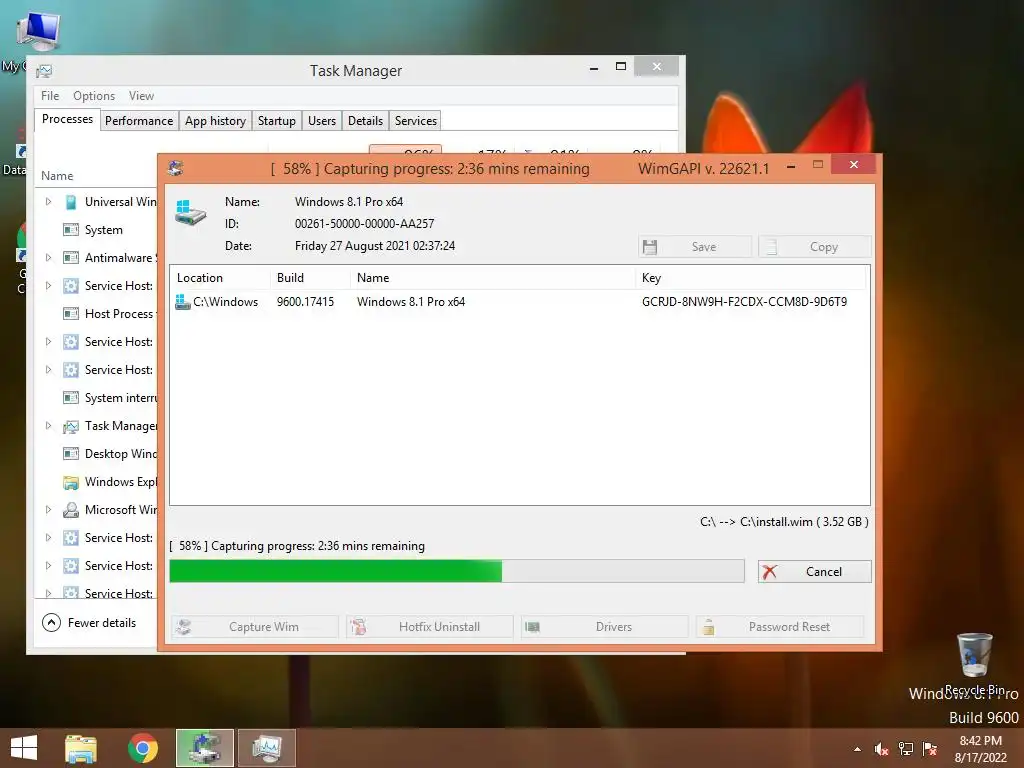Select the Host Process row

tap(97, 314)
